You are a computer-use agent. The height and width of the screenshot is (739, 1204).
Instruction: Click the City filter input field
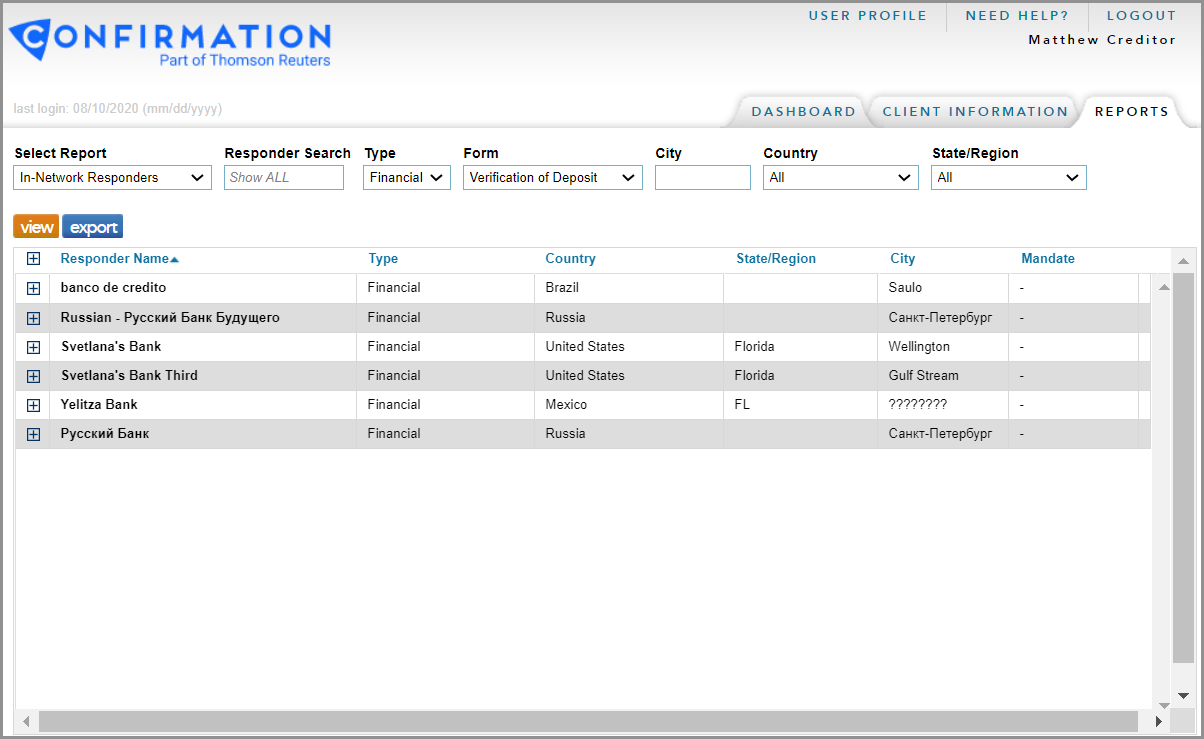point(702,178)
